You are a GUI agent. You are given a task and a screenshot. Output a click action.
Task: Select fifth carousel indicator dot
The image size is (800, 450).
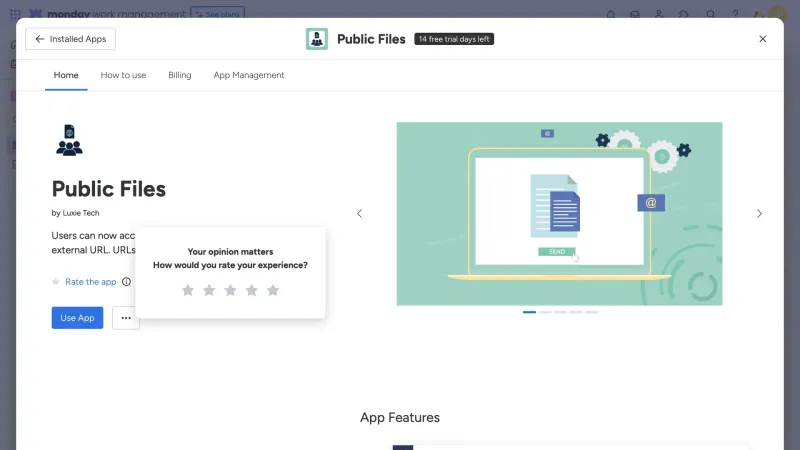[x=591, y=312]
